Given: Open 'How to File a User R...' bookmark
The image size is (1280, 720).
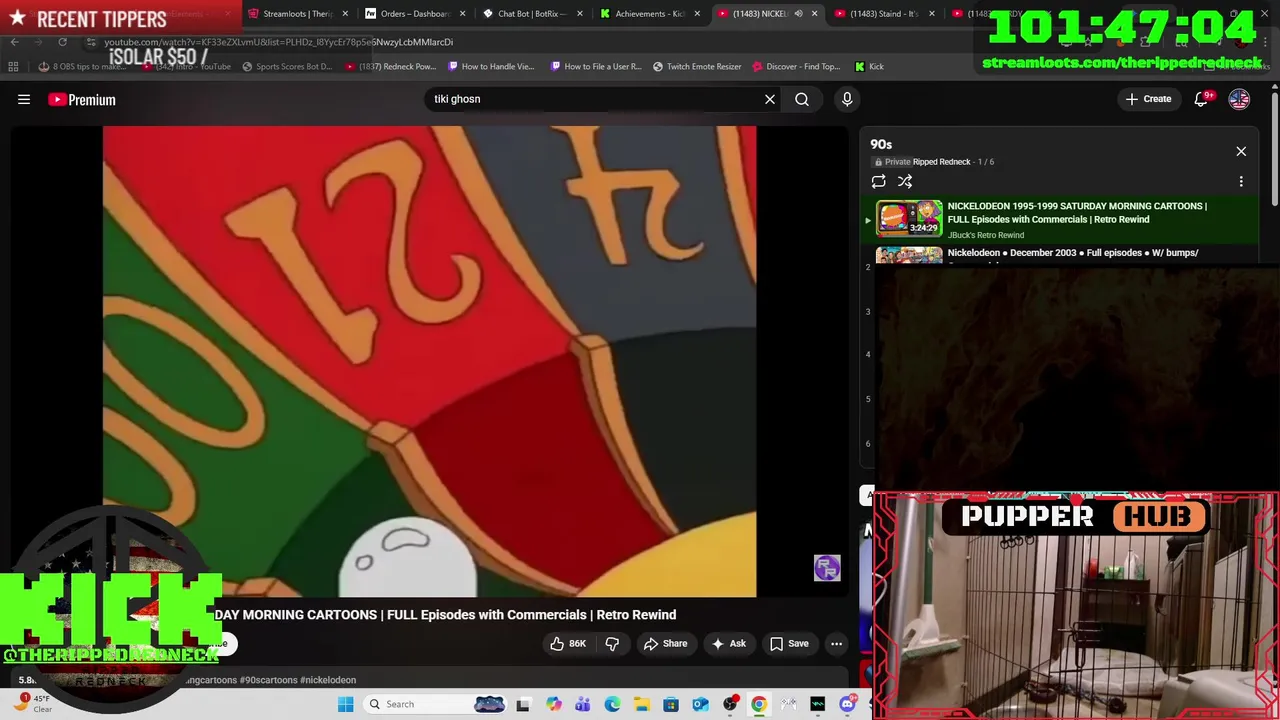Looking at the screenshot, I should (x=596, y=67).
